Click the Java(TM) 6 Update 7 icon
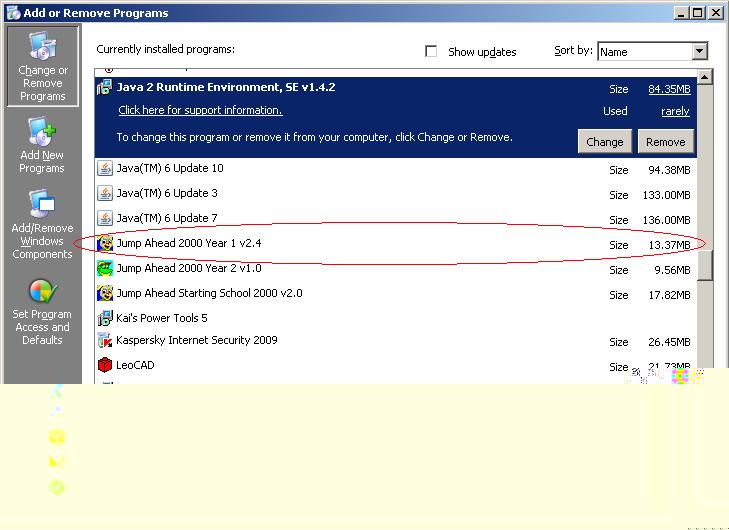 (x=105, y=218)
